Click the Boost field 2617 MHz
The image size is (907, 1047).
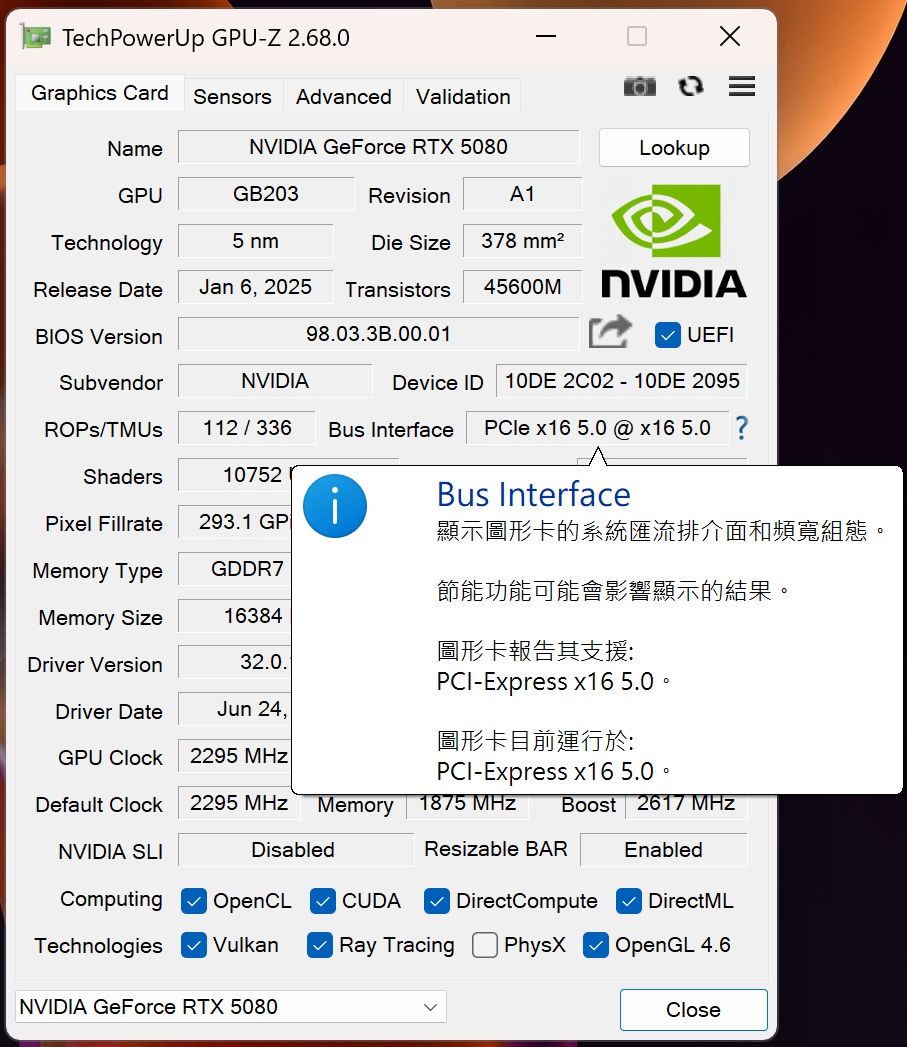686,806
